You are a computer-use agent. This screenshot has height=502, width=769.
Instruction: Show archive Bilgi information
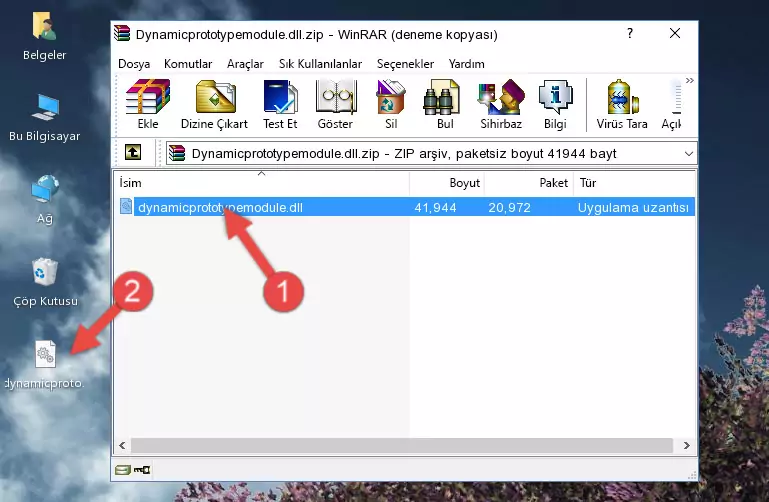555,104
